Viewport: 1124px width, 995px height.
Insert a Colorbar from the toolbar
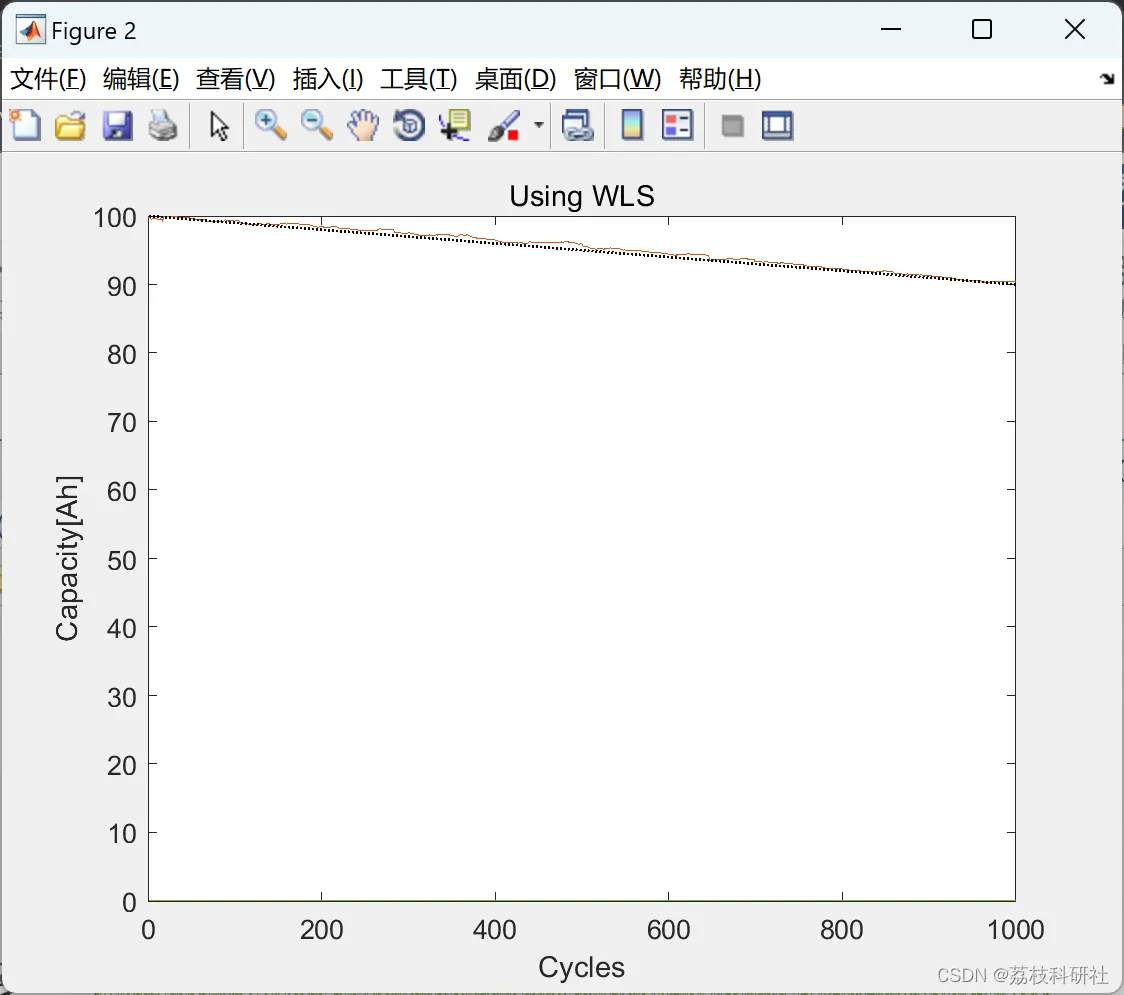point(632,125)
